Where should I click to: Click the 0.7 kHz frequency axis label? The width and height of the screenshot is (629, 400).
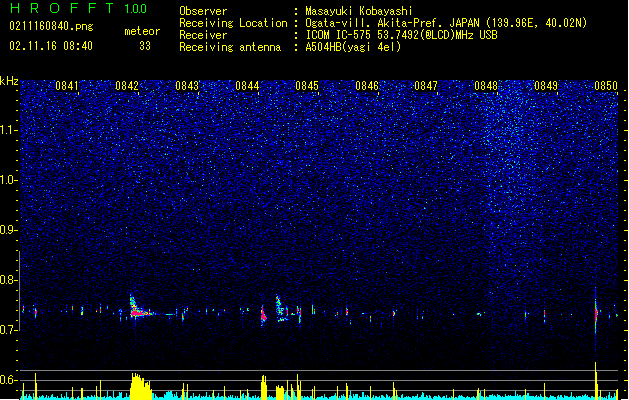8,330
